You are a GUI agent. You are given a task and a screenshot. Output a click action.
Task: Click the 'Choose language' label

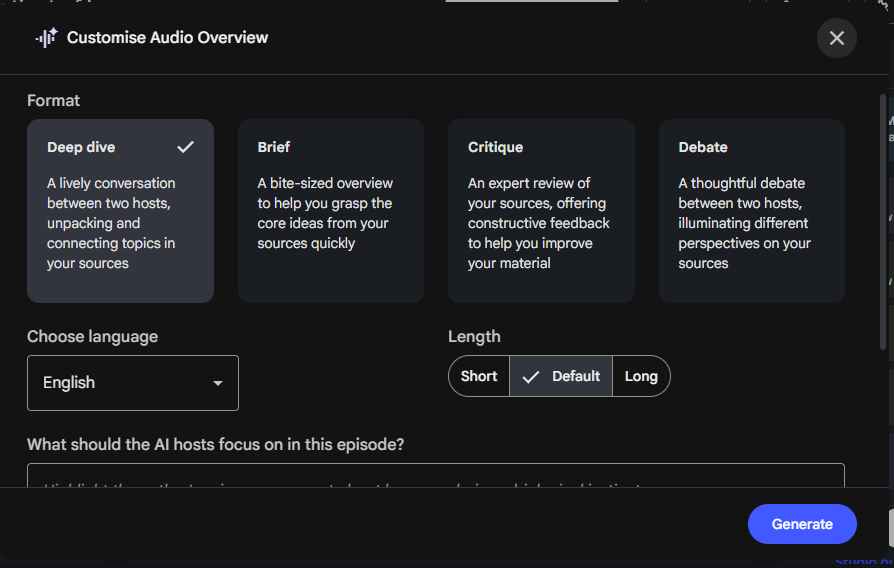(x=92, y=336)
